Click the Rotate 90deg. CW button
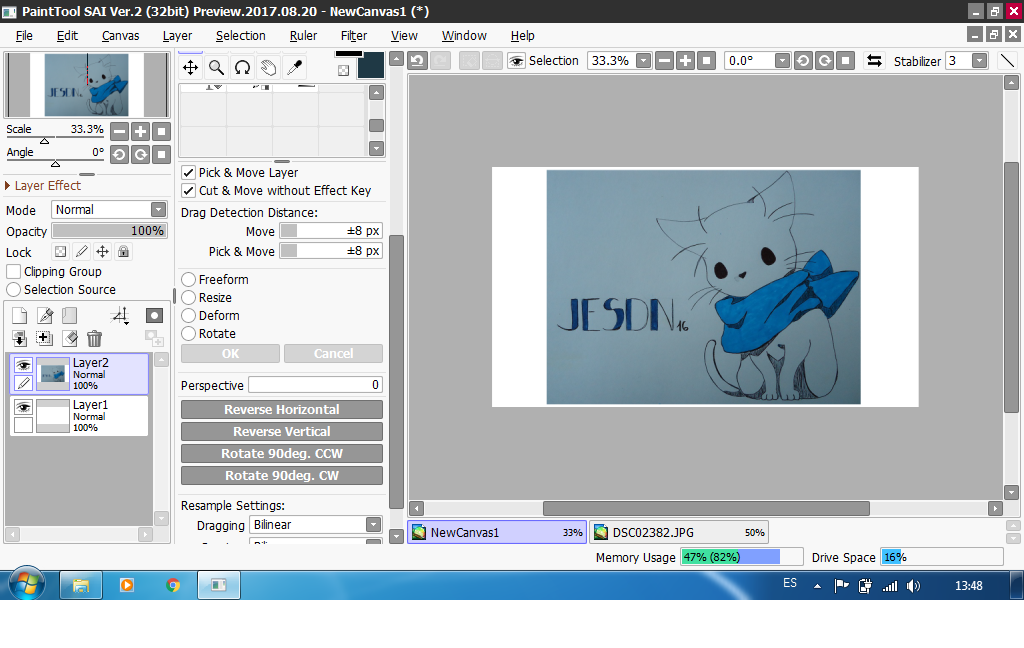1024x648 pixels. pyautogui.click(x=281, y=476)
